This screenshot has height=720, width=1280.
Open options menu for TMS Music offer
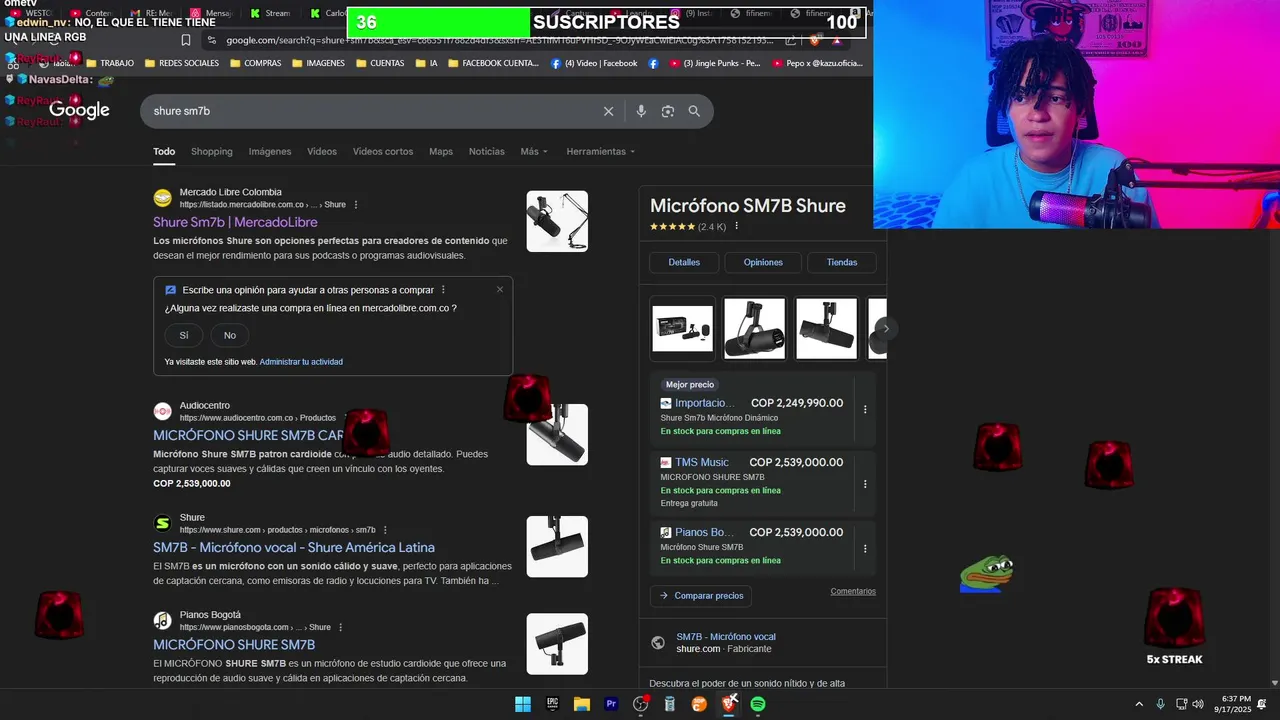click(x=865, y=484)
